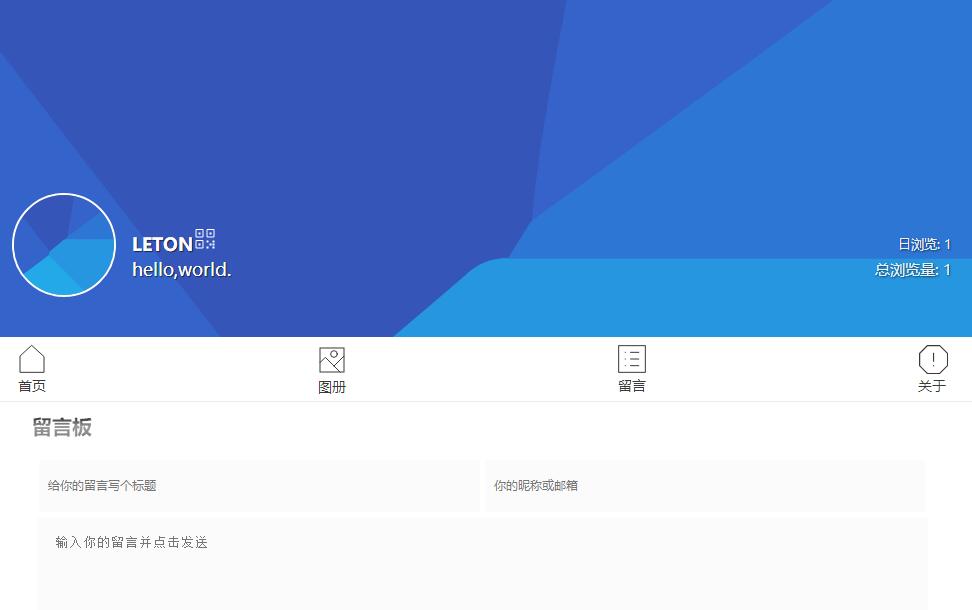The height and width of the screenshot is (610, 972).
Task: Click the circular profile avatar
Action: coord(64,245)
